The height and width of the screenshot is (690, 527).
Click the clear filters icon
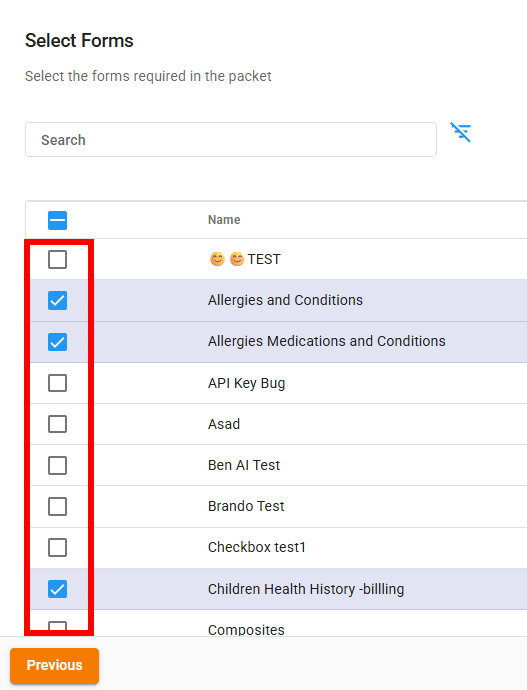tap(461, 132)
